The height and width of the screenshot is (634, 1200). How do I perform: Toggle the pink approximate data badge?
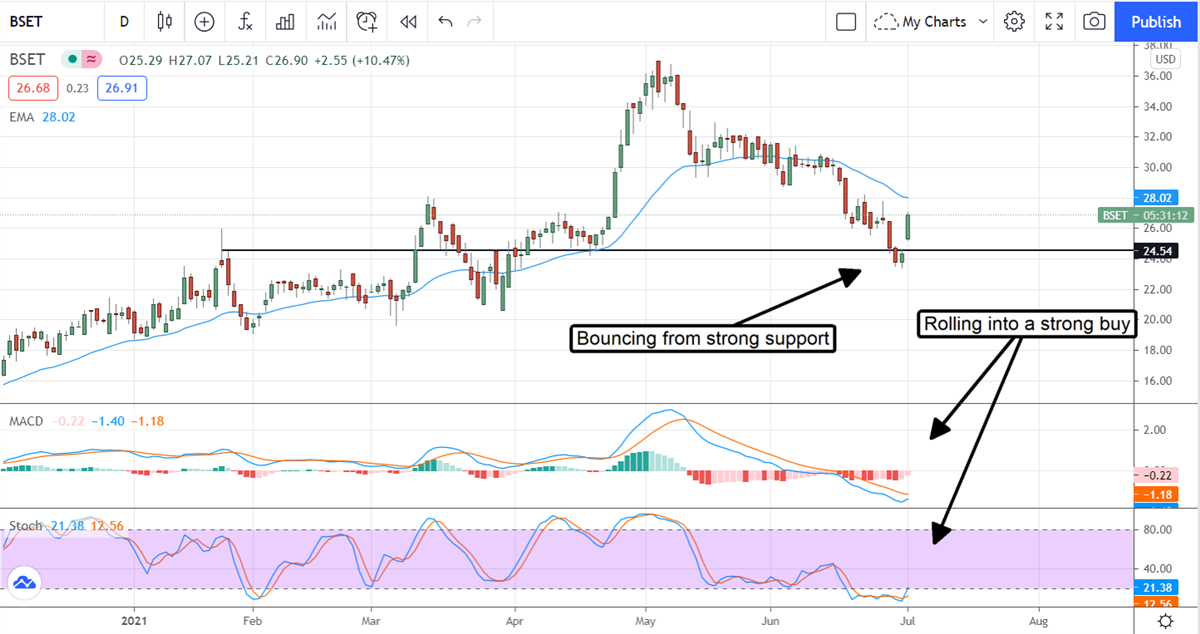point(92,60)
